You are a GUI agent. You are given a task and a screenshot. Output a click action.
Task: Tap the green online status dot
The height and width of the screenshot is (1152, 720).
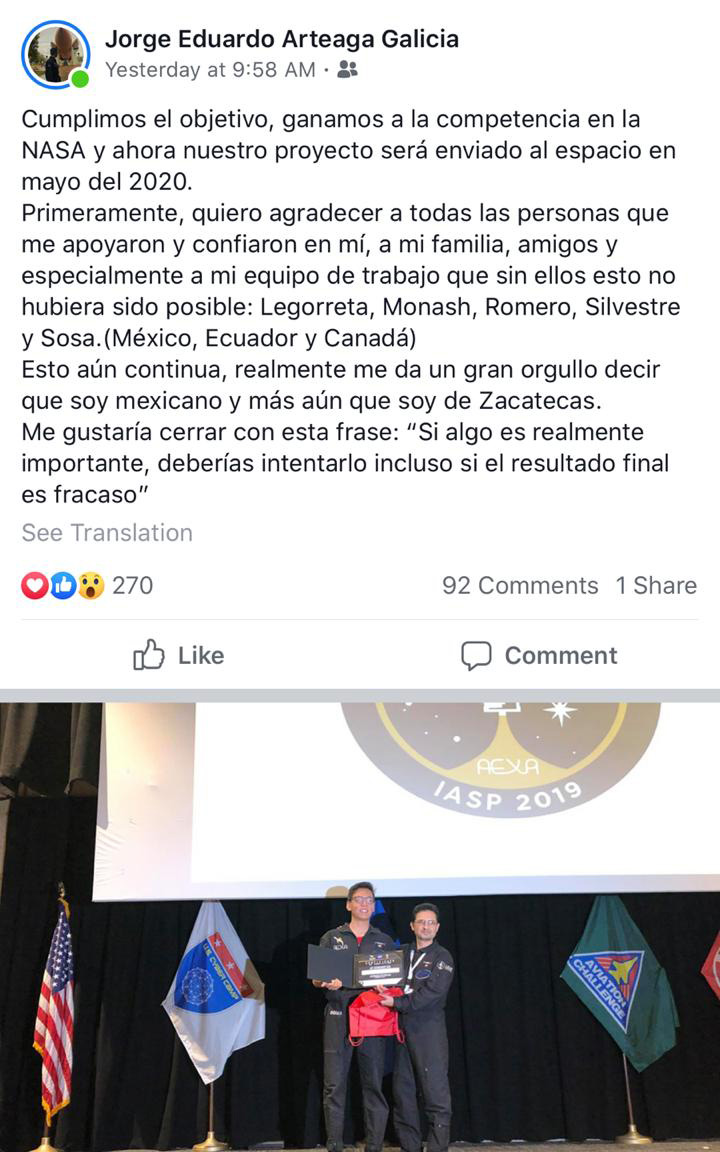tap(80, 78)
